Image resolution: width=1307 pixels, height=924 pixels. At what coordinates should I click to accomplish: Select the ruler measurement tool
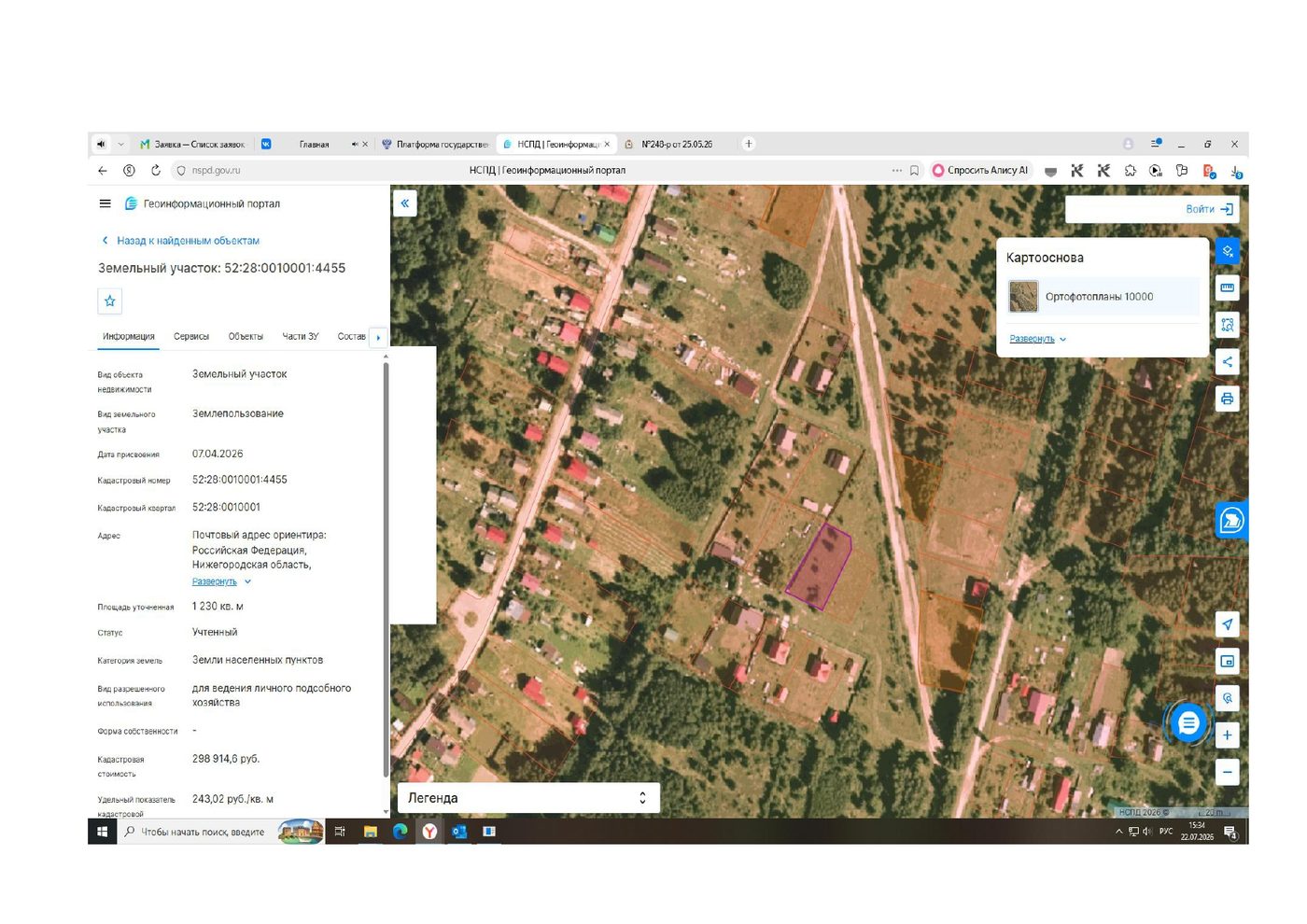[1228, 287]
